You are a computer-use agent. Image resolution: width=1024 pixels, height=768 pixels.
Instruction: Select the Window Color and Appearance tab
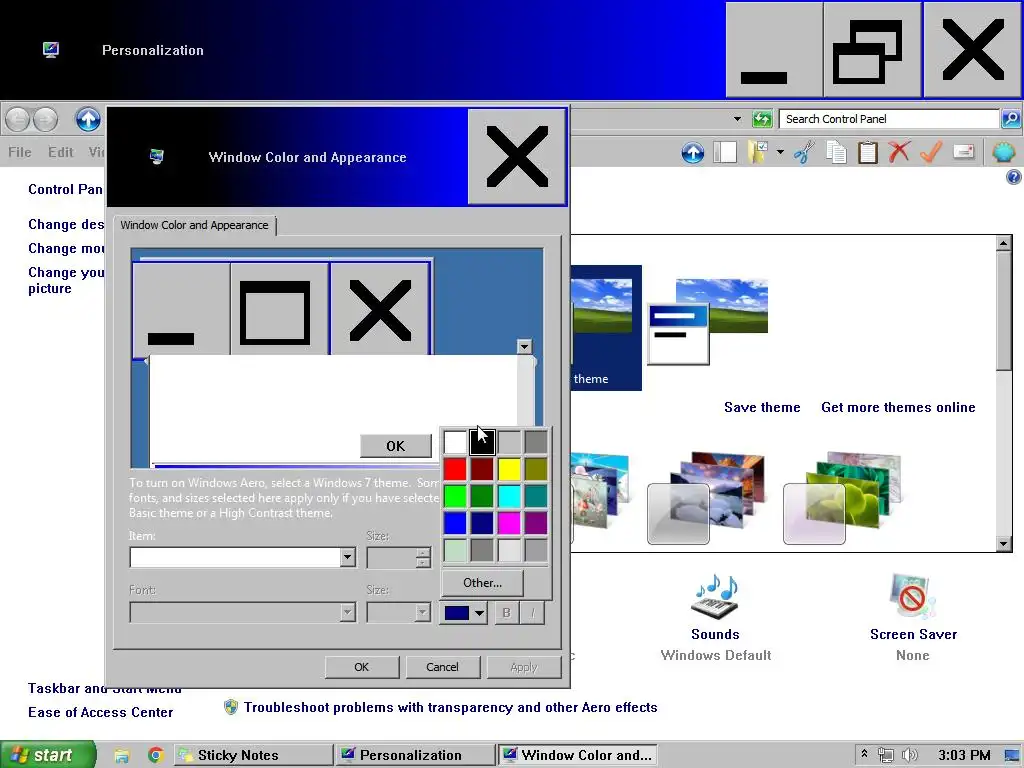pos(195,225)
